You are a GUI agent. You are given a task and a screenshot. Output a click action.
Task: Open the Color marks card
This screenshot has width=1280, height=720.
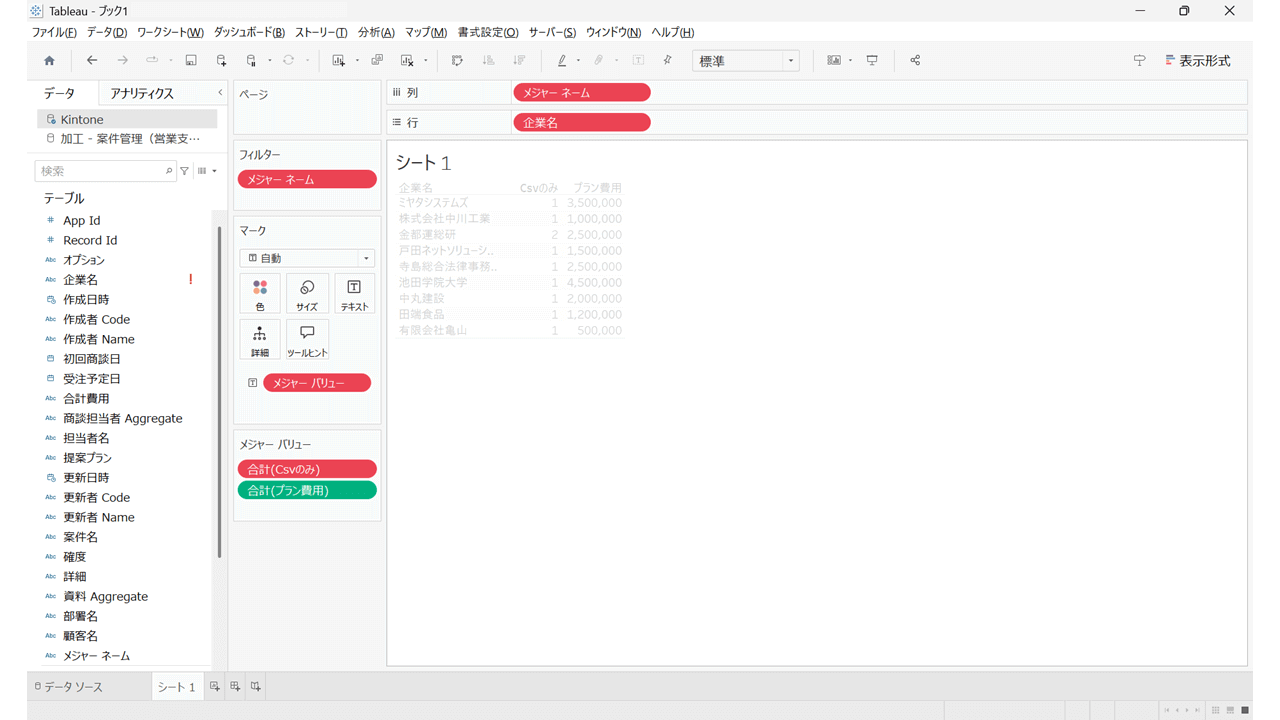[260, 293]
